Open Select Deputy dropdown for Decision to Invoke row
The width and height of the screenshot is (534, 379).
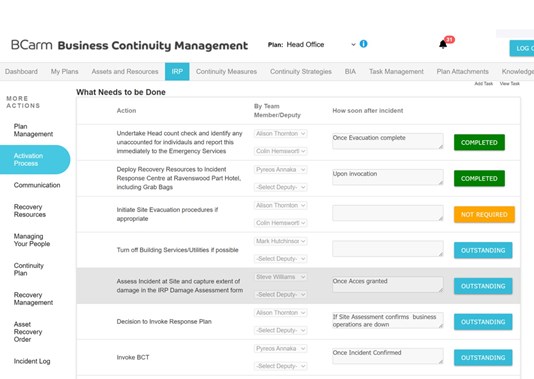click(281, 330)
